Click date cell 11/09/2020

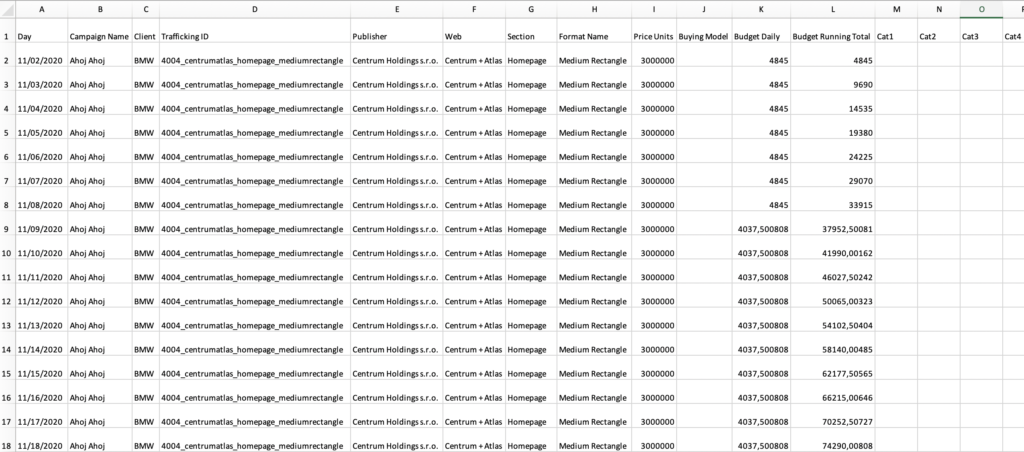(x=40, y=229)
